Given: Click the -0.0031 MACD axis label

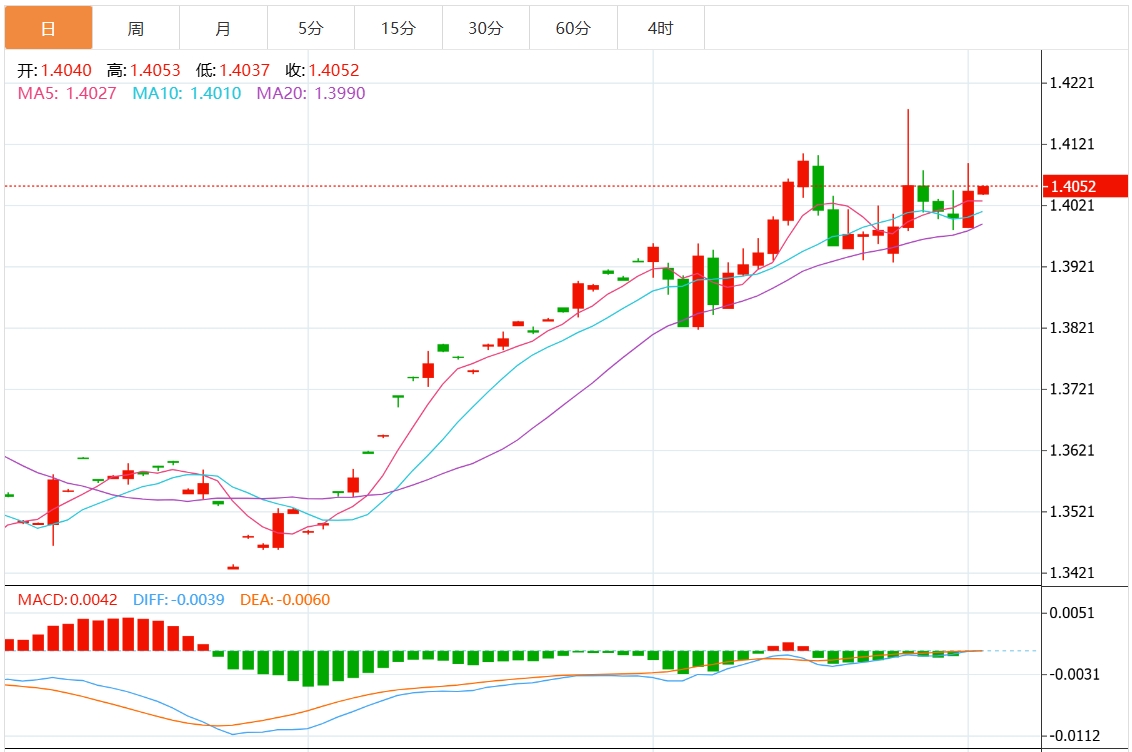Looking at the screenshot, I should point(1074,674).
